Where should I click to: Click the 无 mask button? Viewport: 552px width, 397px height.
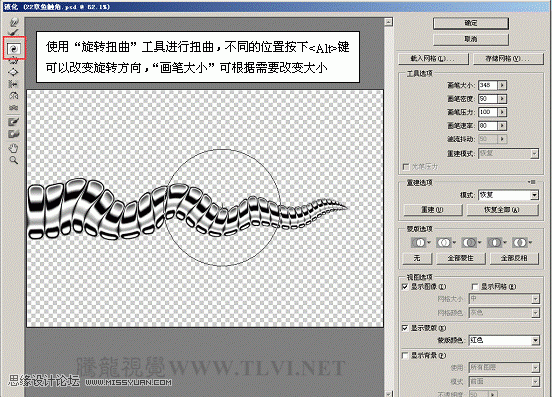(x=417, y=258)
